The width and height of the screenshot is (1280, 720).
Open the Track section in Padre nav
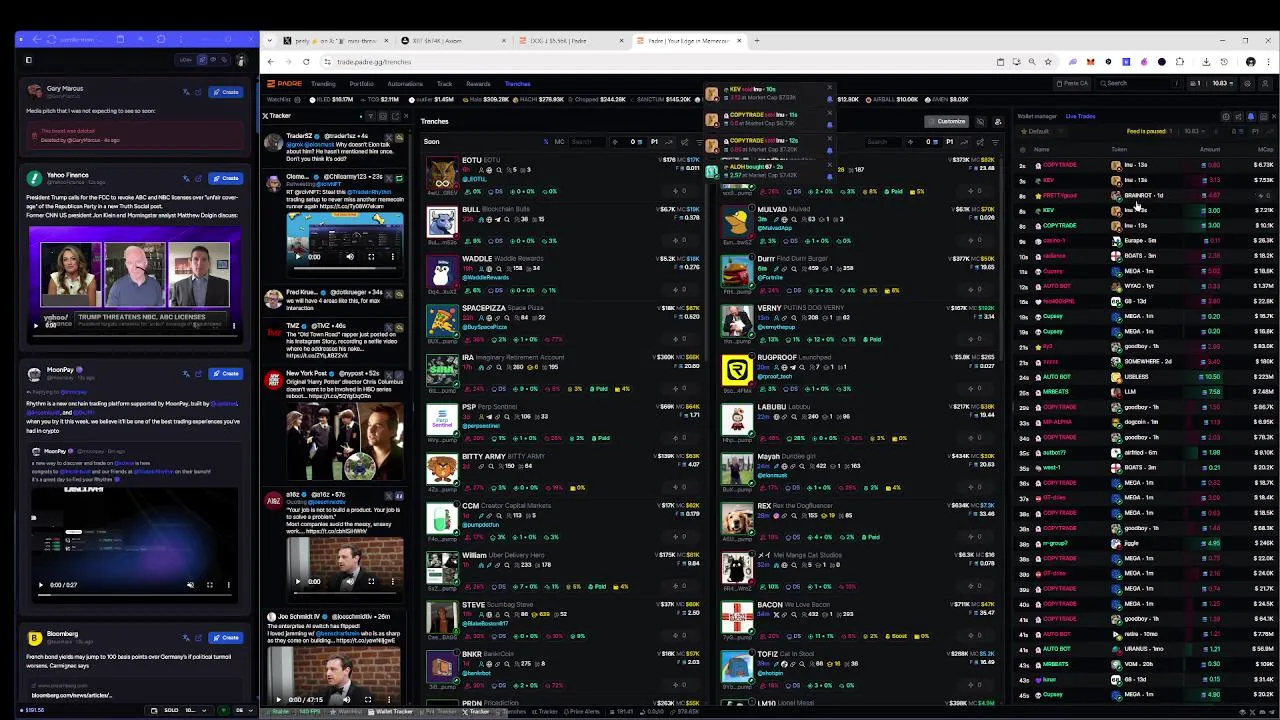pyautogui.click(x=444, y=84)
